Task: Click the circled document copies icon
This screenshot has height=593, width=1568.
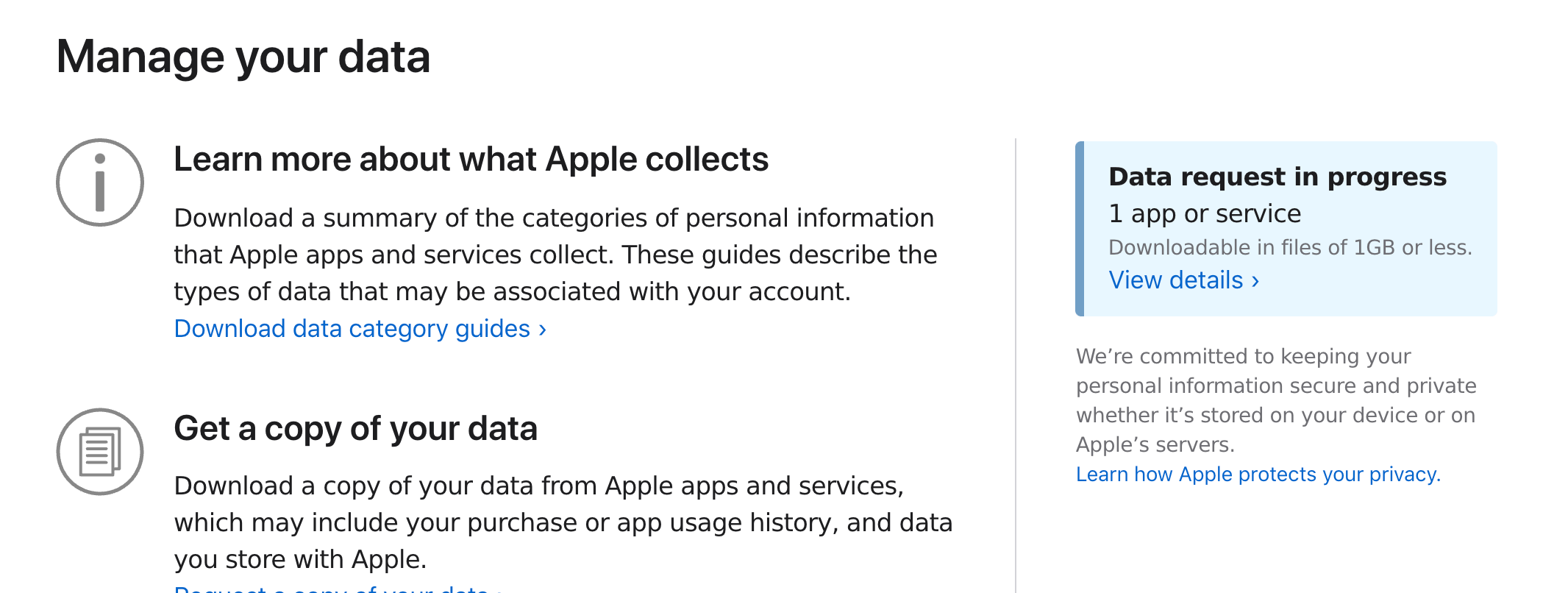Action: click(100, 452)
